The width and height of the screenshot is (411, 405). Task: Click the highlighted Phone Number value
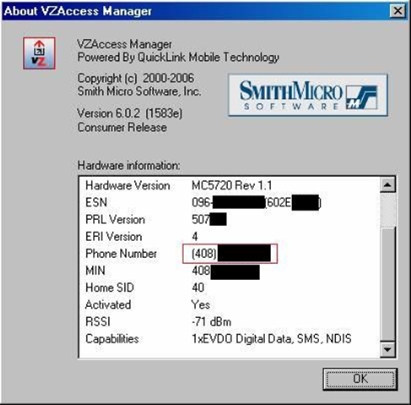click(x=230, y=254)
